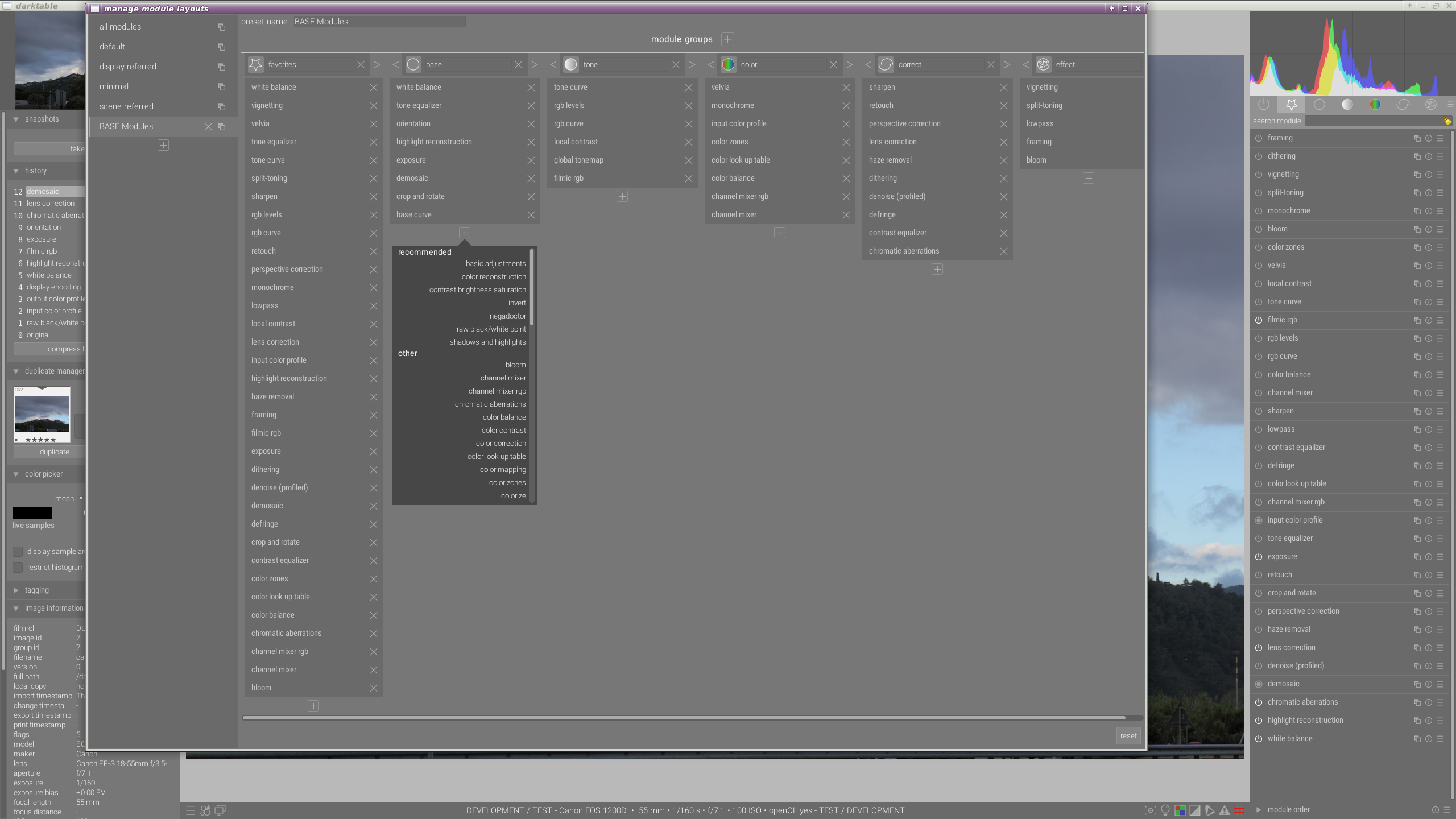
Task: Switch to the favorites star module group
Action: (1291, 104)
